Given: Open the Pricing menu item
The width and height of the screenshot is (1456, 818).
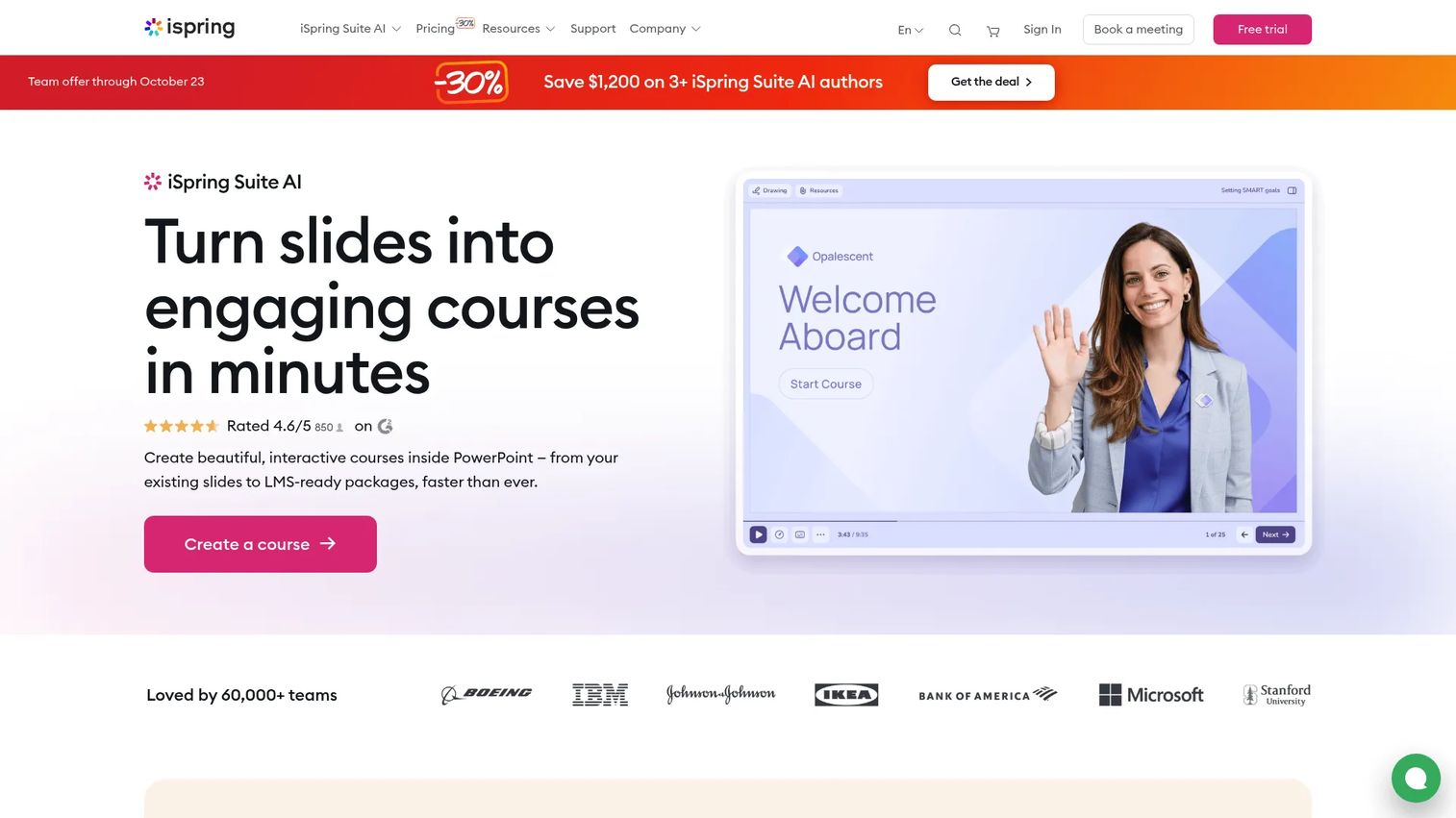Looking at the screenshot, I should 436,29.
